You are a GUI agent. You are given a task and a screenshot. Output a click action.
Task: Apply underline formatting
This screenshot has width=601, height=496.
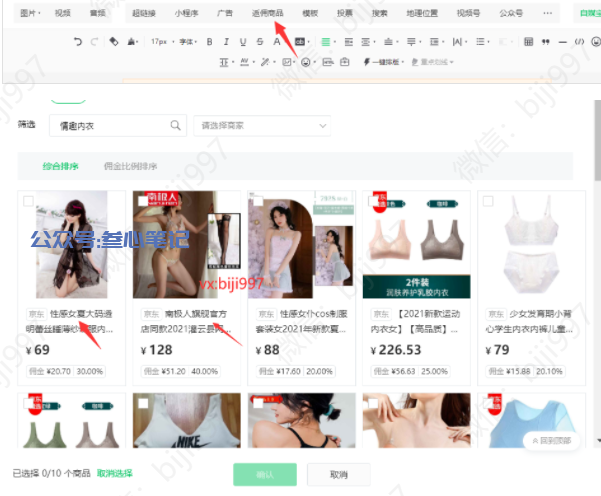point(243,42)
